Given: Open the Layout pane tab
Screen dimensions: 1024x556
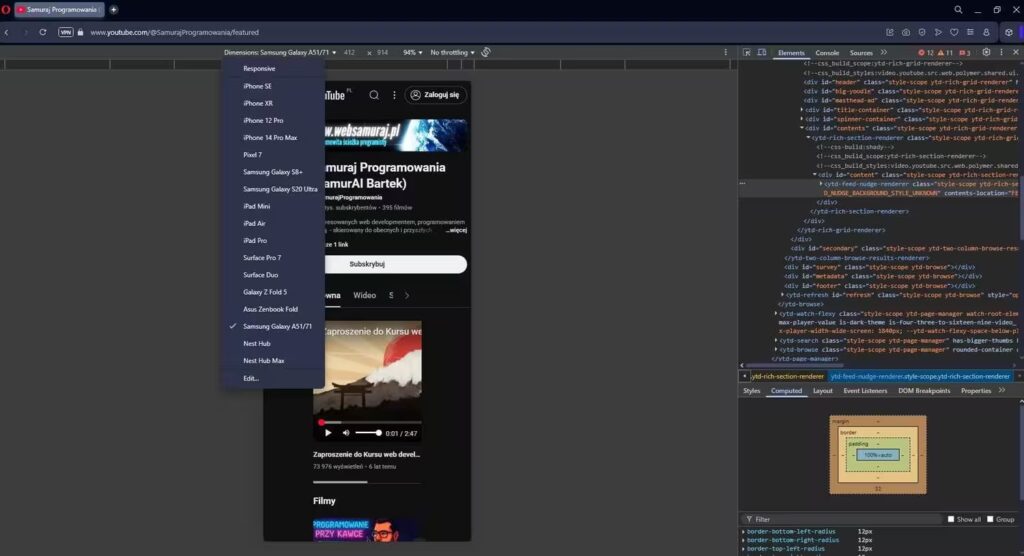Looking at the screenshot, I should coord(823,391).
